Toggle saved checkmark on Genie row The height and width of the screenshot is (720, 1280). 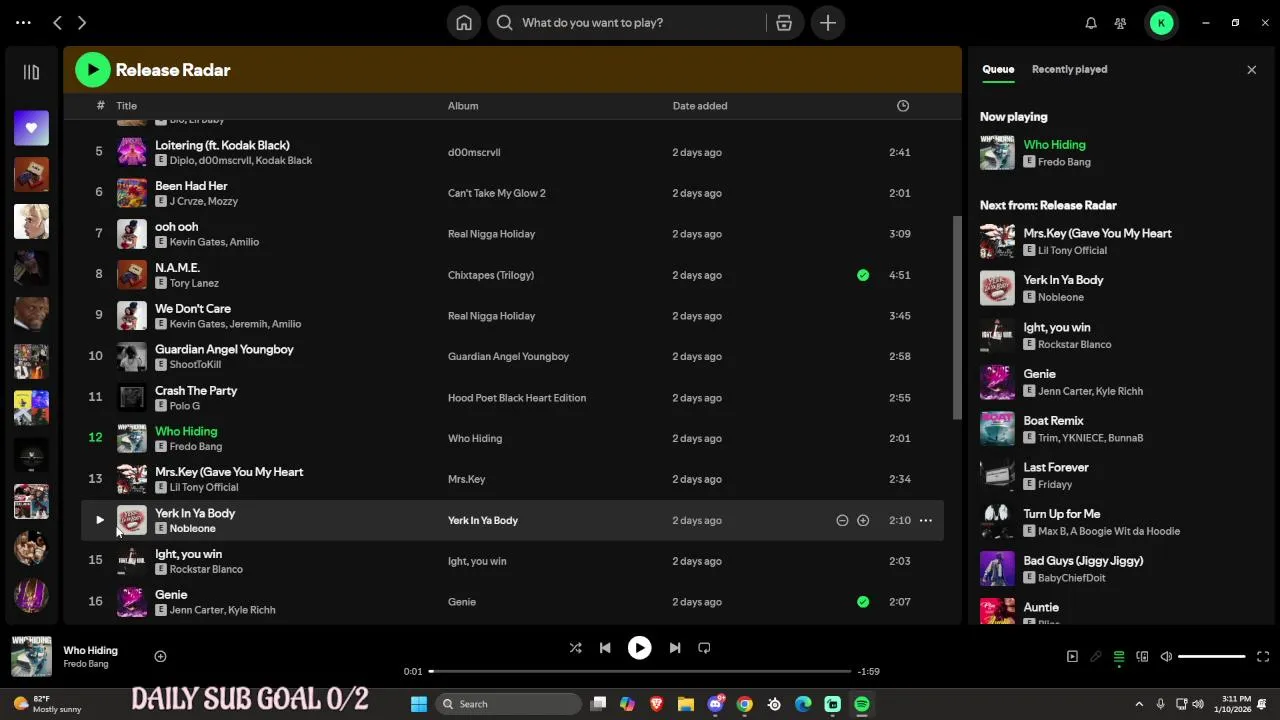(863, 602)
